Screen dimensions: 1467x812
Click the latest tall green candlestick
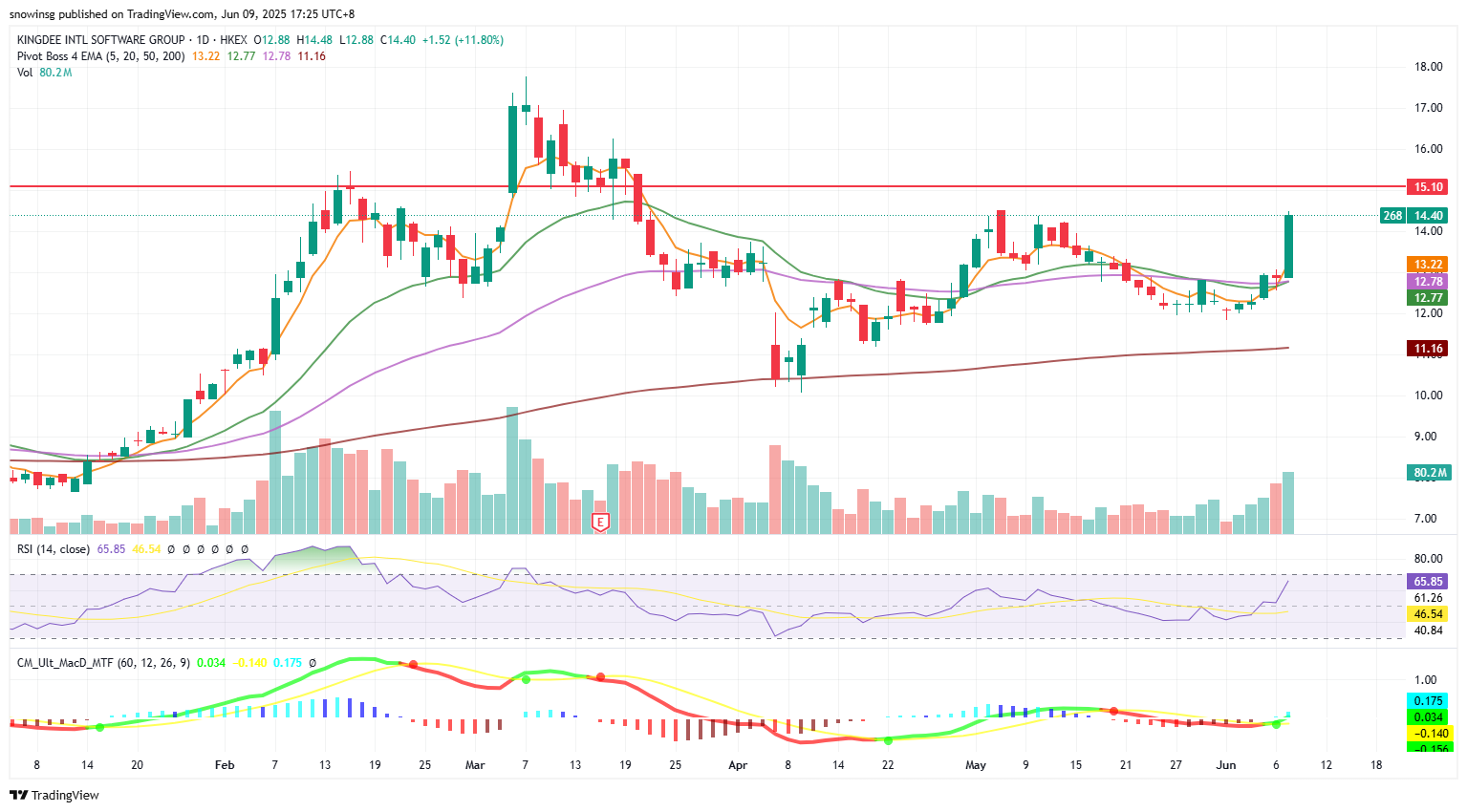click(x=1288, y=246)
